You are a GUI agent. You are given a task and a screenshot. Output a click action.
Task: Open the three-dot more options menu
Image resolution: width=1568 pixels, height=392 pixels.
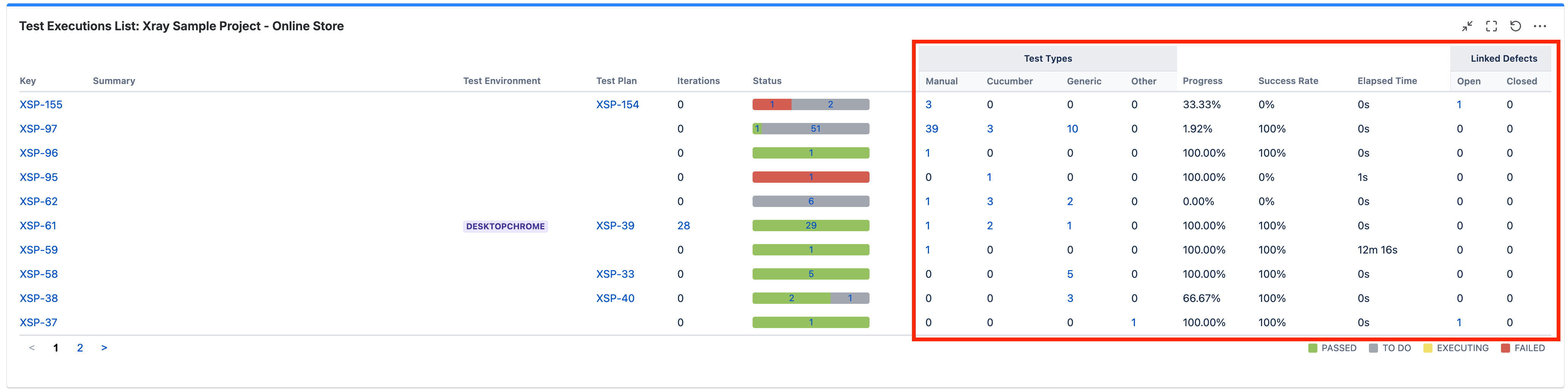[1539, 26]
